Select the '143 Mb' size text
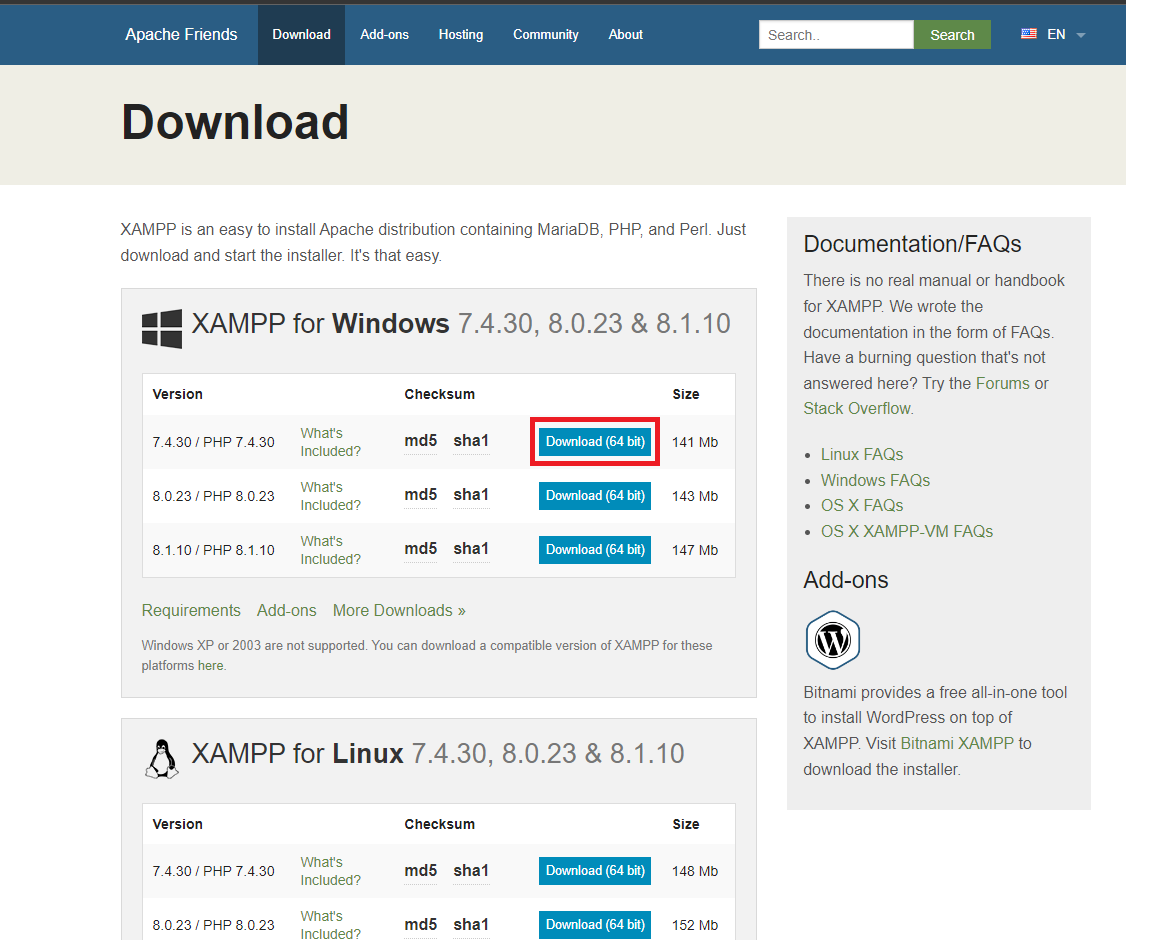This screenshot has width=1152, height=940. (x=695, y=496)
